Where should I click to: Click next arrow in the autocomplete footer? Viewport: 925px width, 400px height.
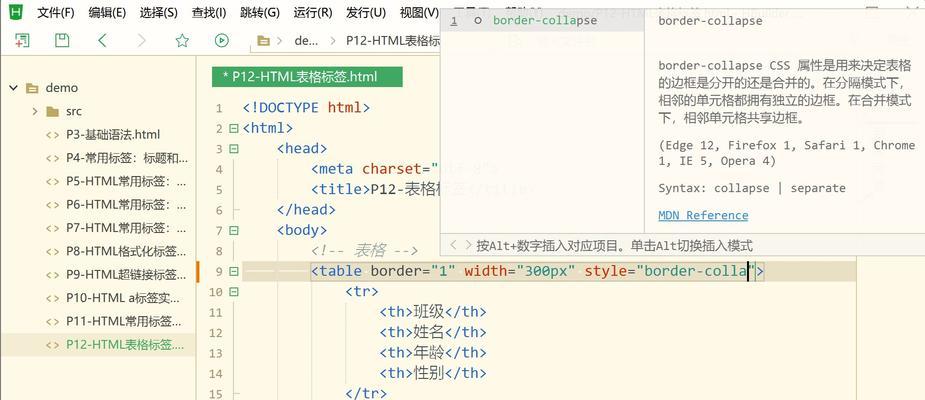(x=468, y=245)
